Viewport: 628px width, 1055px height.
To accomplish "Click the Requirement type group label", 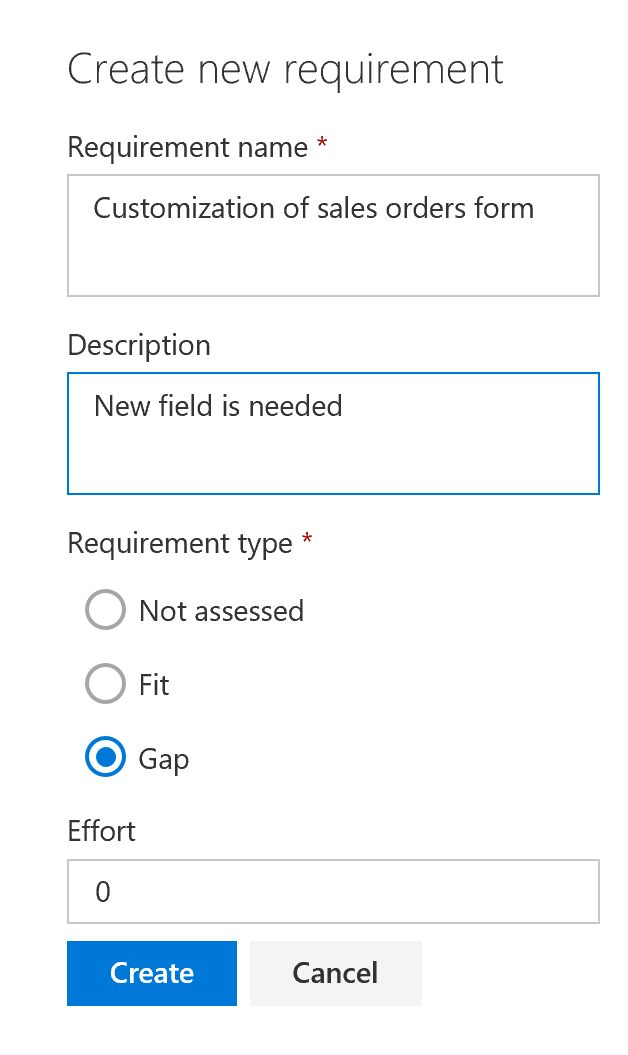I will (x=180, y=543).
